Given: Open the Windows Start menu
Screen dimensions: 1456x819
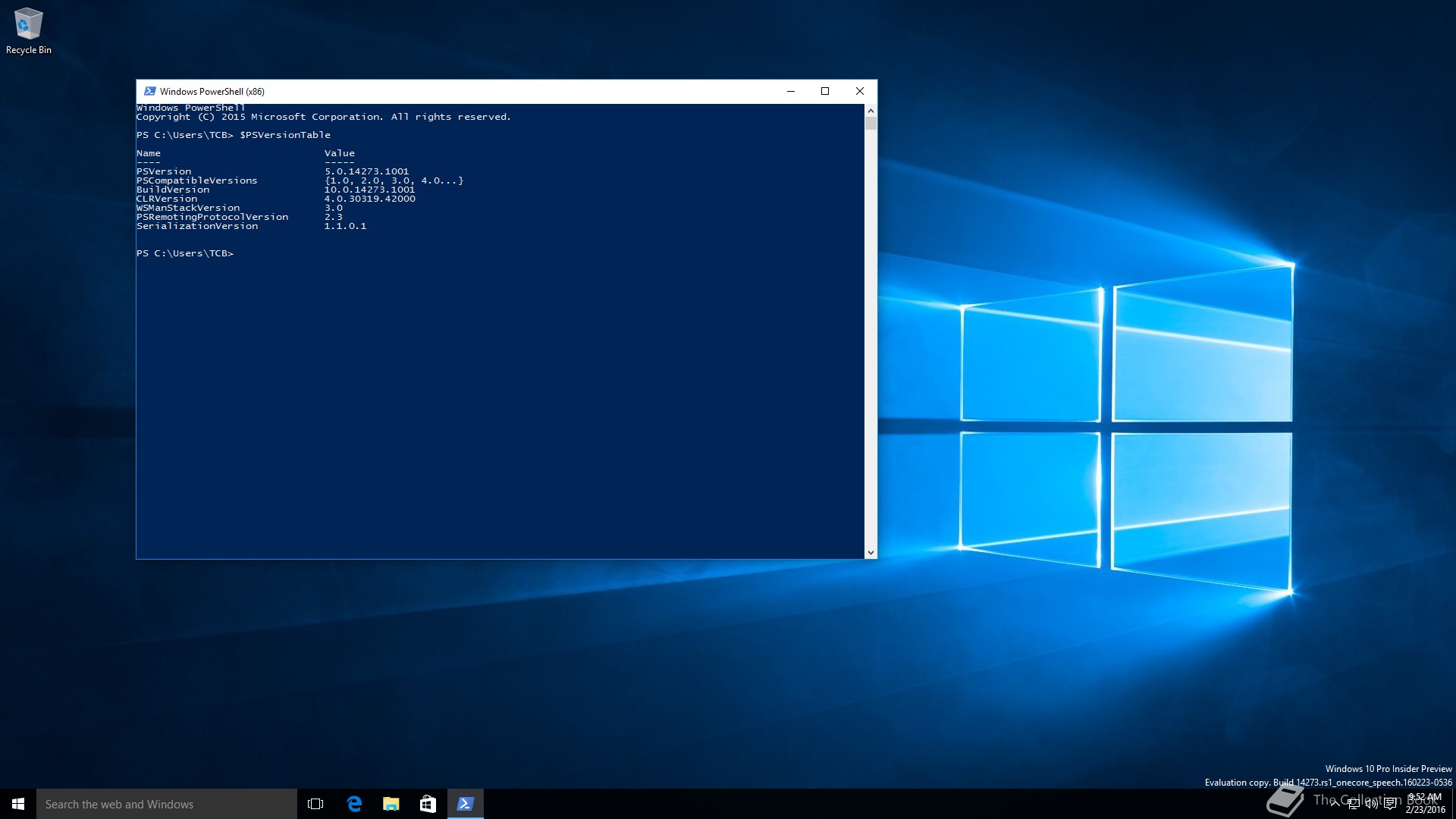Looking at the screenshot, I should click(18, 804).
